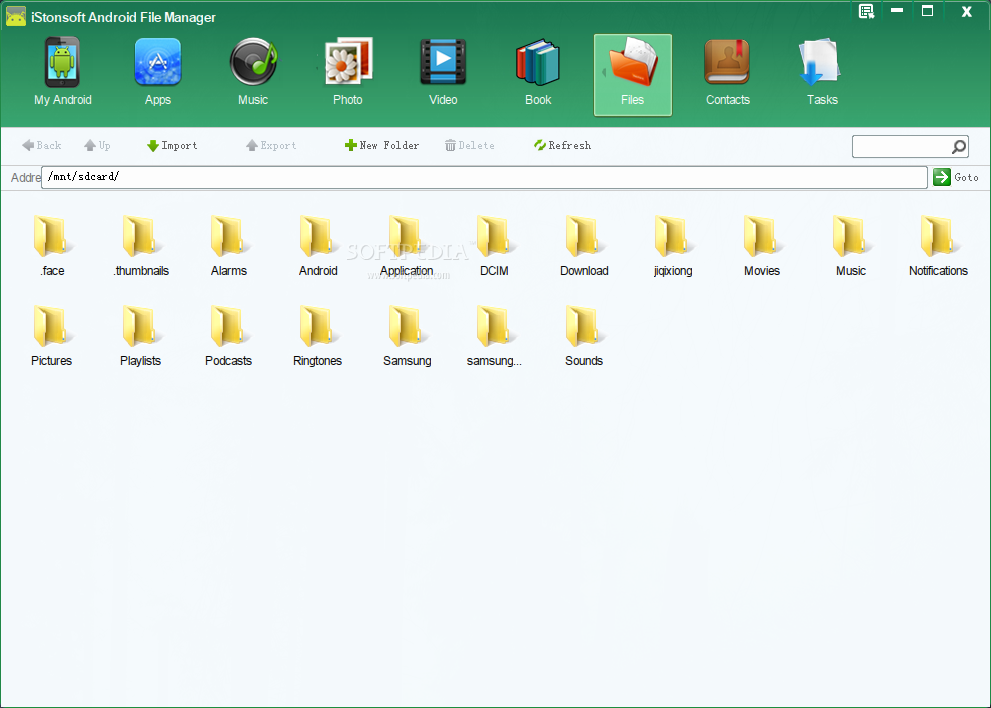Screen dimensions: 991x708
Task: Select the Application folder
Action: tap(406, 246)
